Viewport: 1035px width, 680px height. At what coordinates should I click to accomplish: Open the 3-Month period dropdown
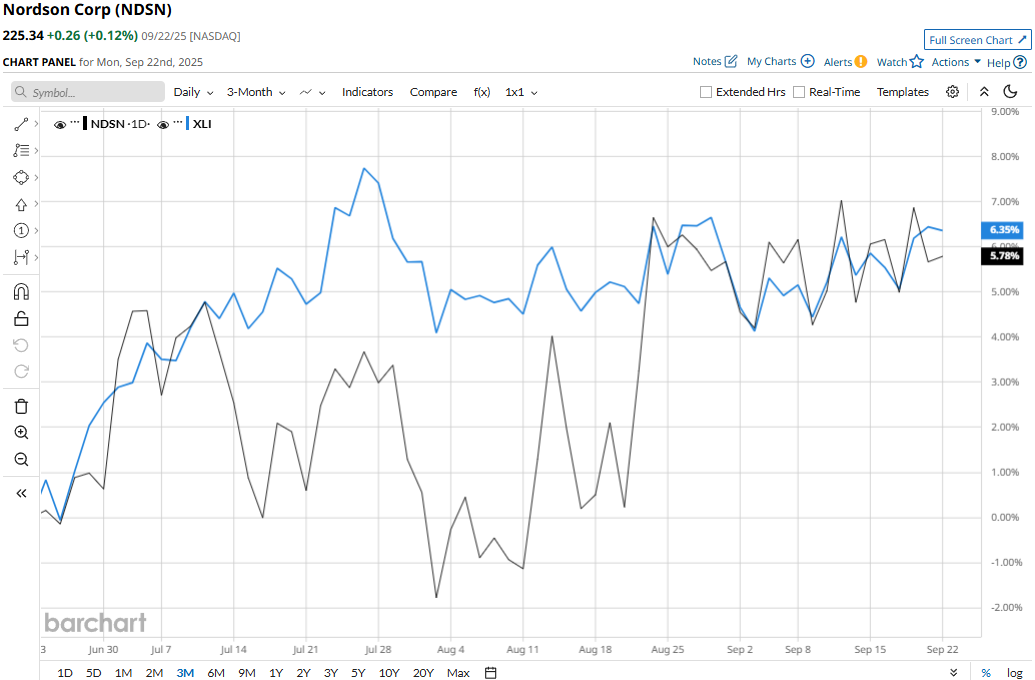click(256, 92)
